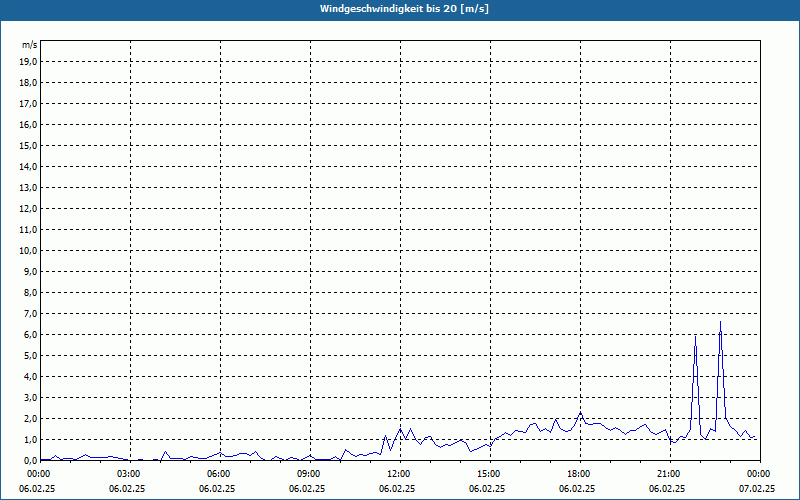Select the '6,0' y-axis label
Screen dimensions: 800x500
click(x=30, y=335)
